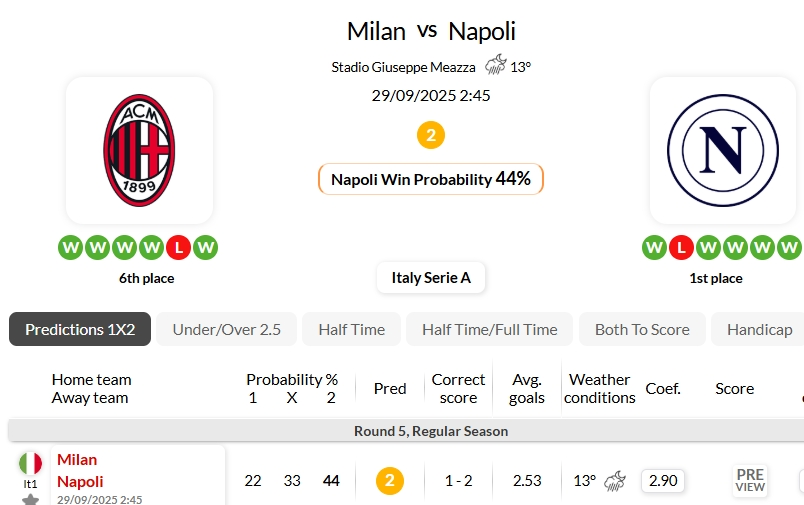This screenshot has width=804, height=505.
Task: Click the Italy Serie A league button
Action: click(x=431, y=278)
